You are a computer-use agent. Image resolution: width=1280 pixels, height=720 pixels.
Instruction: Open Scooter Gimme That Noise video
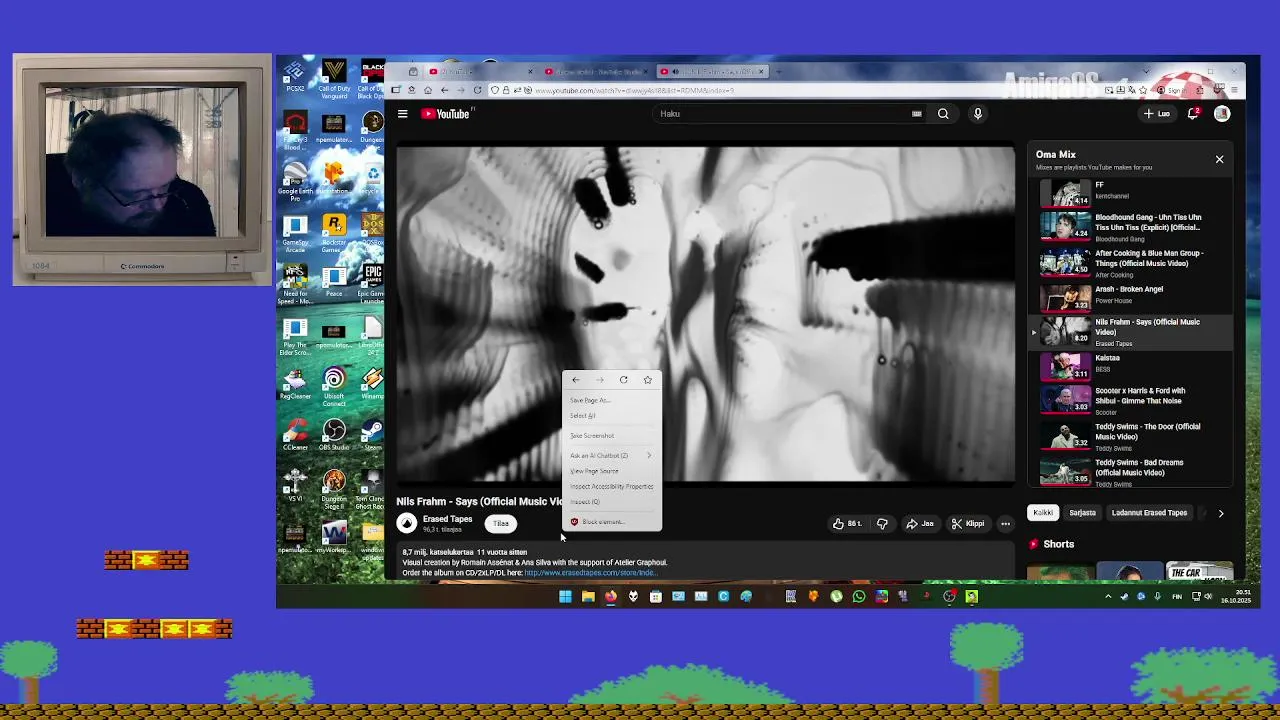click(1130, 400)
